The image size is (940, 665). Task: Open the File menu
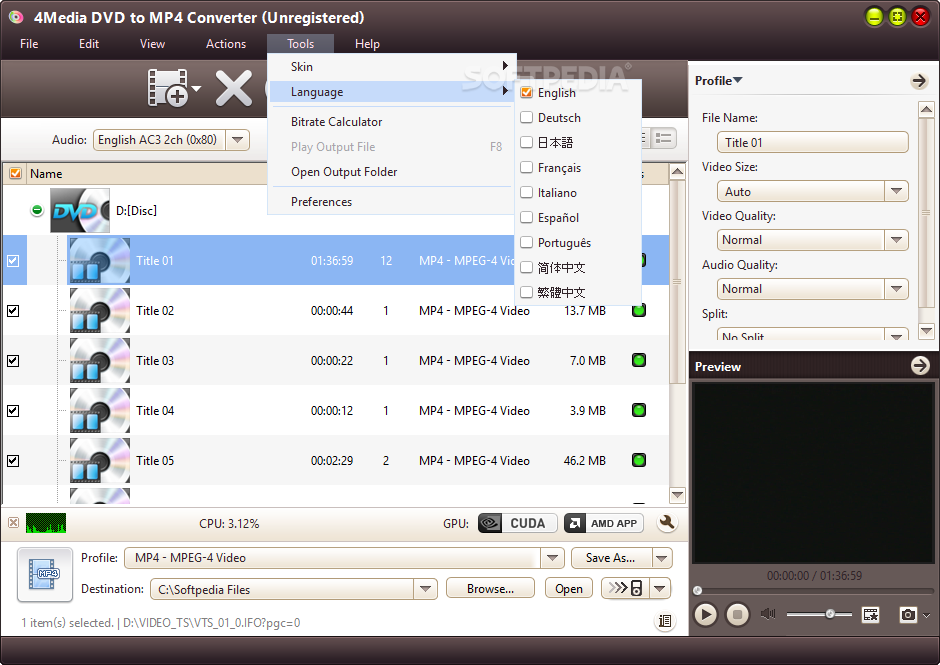point(29,44)
